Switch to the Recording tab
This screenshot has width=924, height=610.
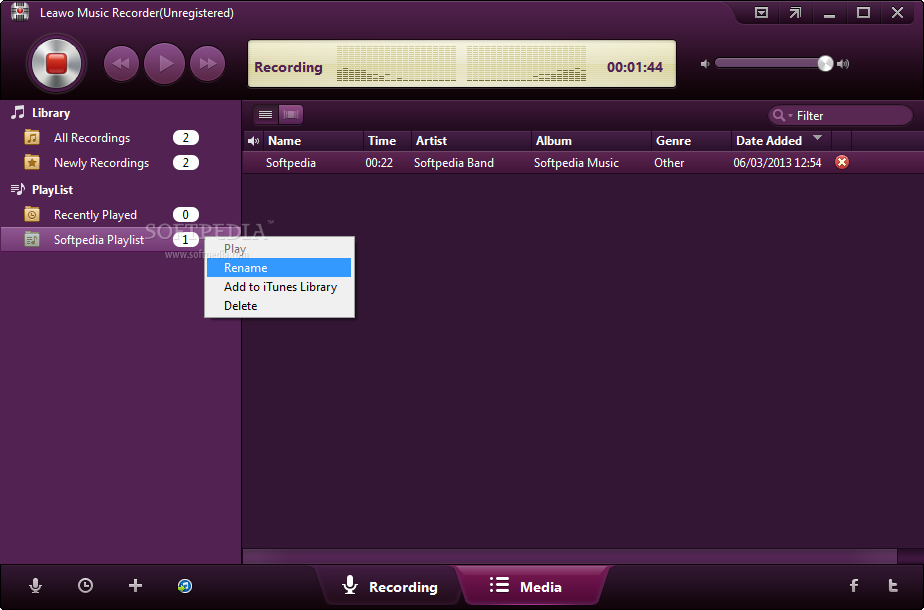pos(390,586)
